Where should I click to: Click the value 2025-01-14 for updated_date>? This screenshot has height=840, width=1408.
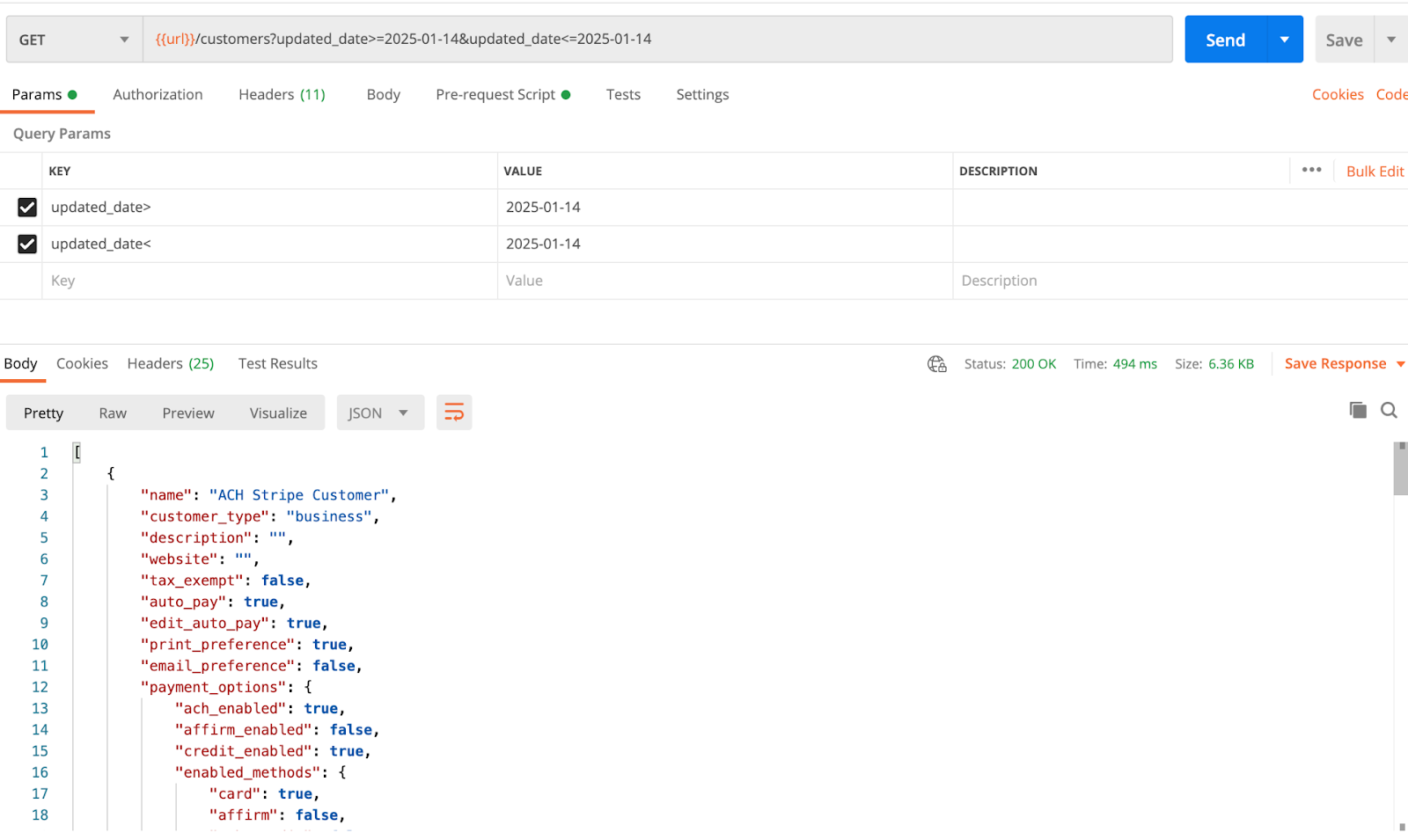click(x=543, y=208)
